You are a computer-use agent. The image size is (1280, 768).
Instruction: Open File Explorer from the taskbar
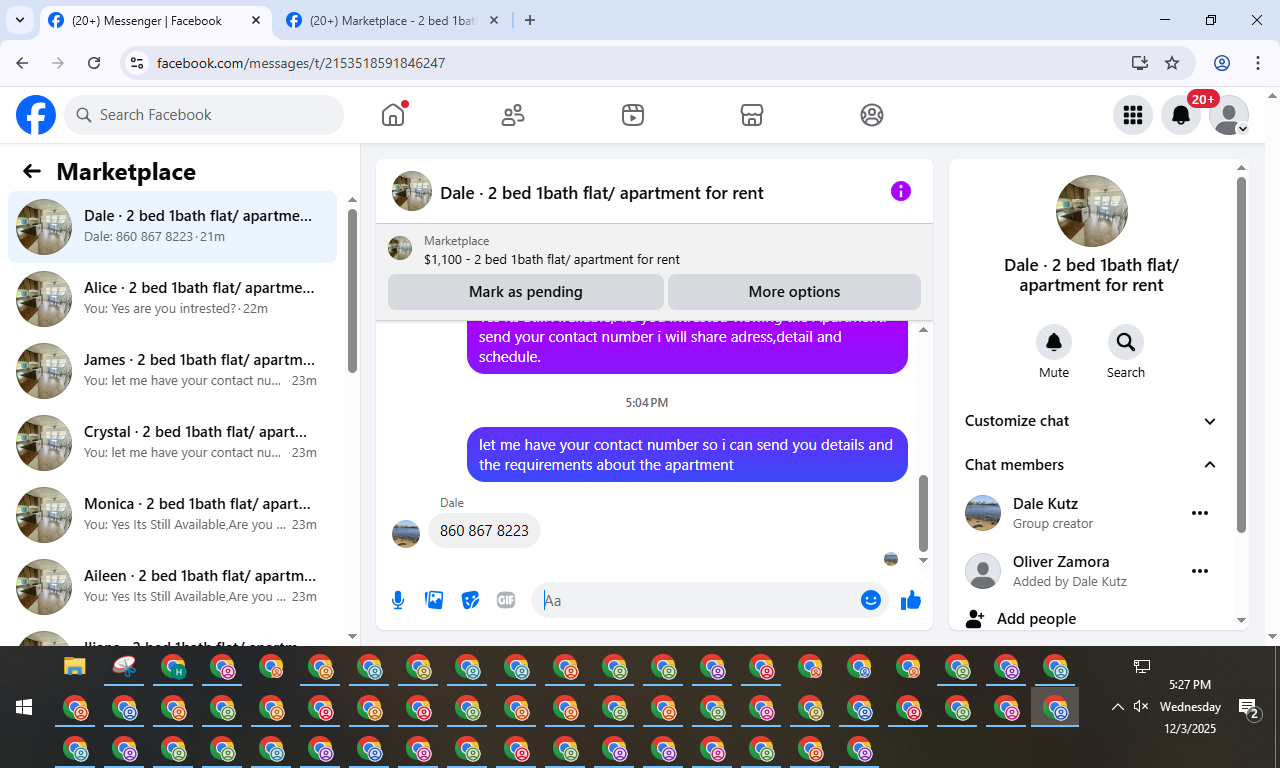pos(75,666)
